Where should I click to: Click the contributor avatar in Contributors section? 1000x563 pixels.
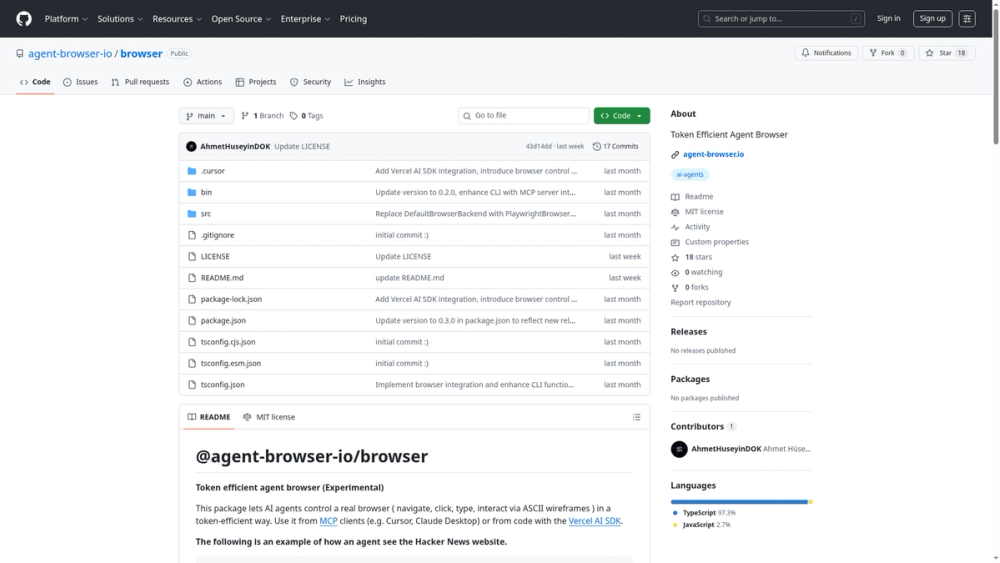tap(679, 449)
